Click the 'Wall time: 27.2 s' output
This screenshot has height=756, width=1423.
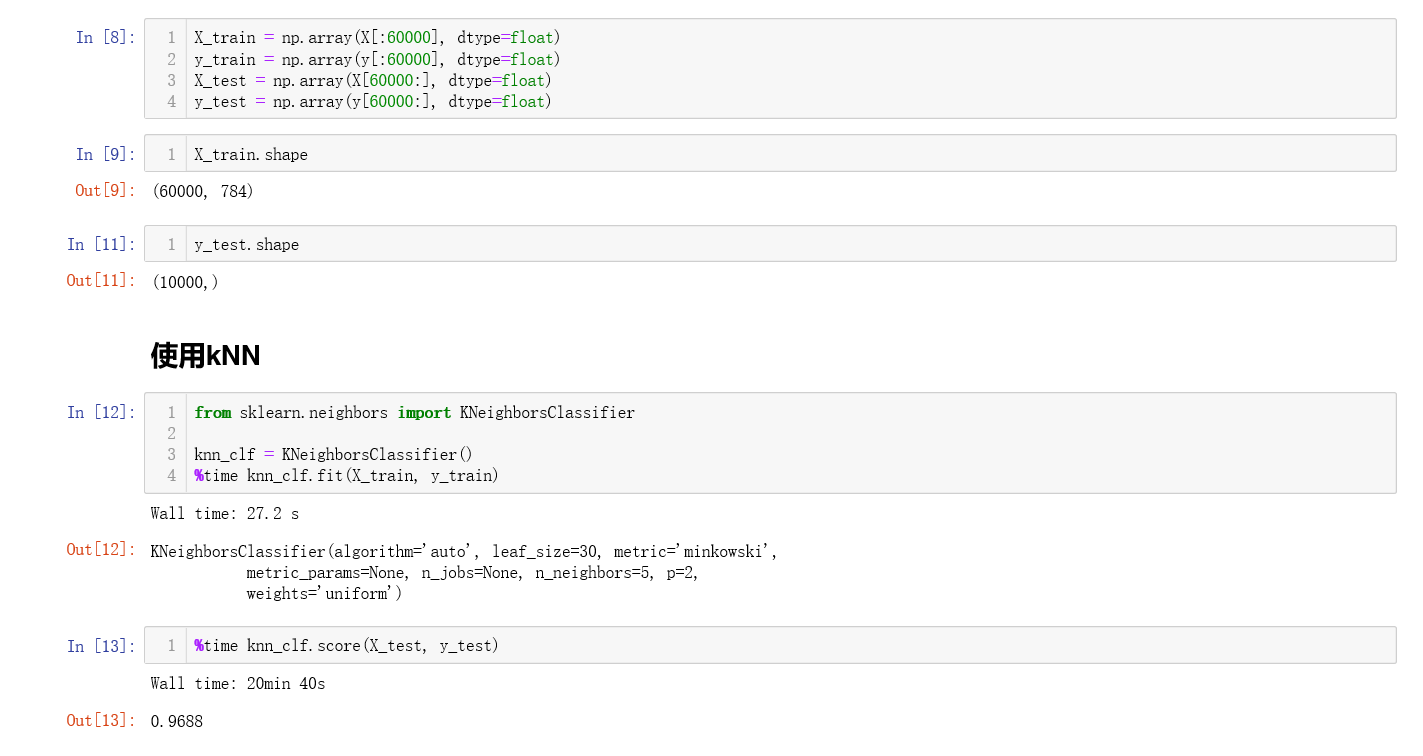tap(225, 514)
